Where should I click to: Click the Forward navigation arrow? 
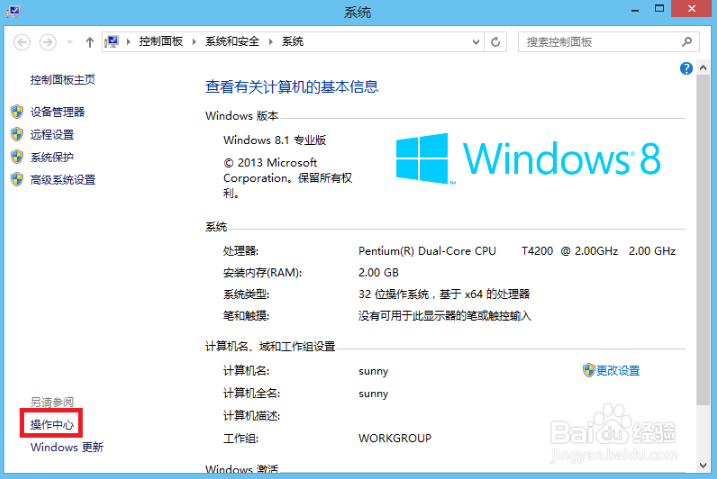pos(47,42)
